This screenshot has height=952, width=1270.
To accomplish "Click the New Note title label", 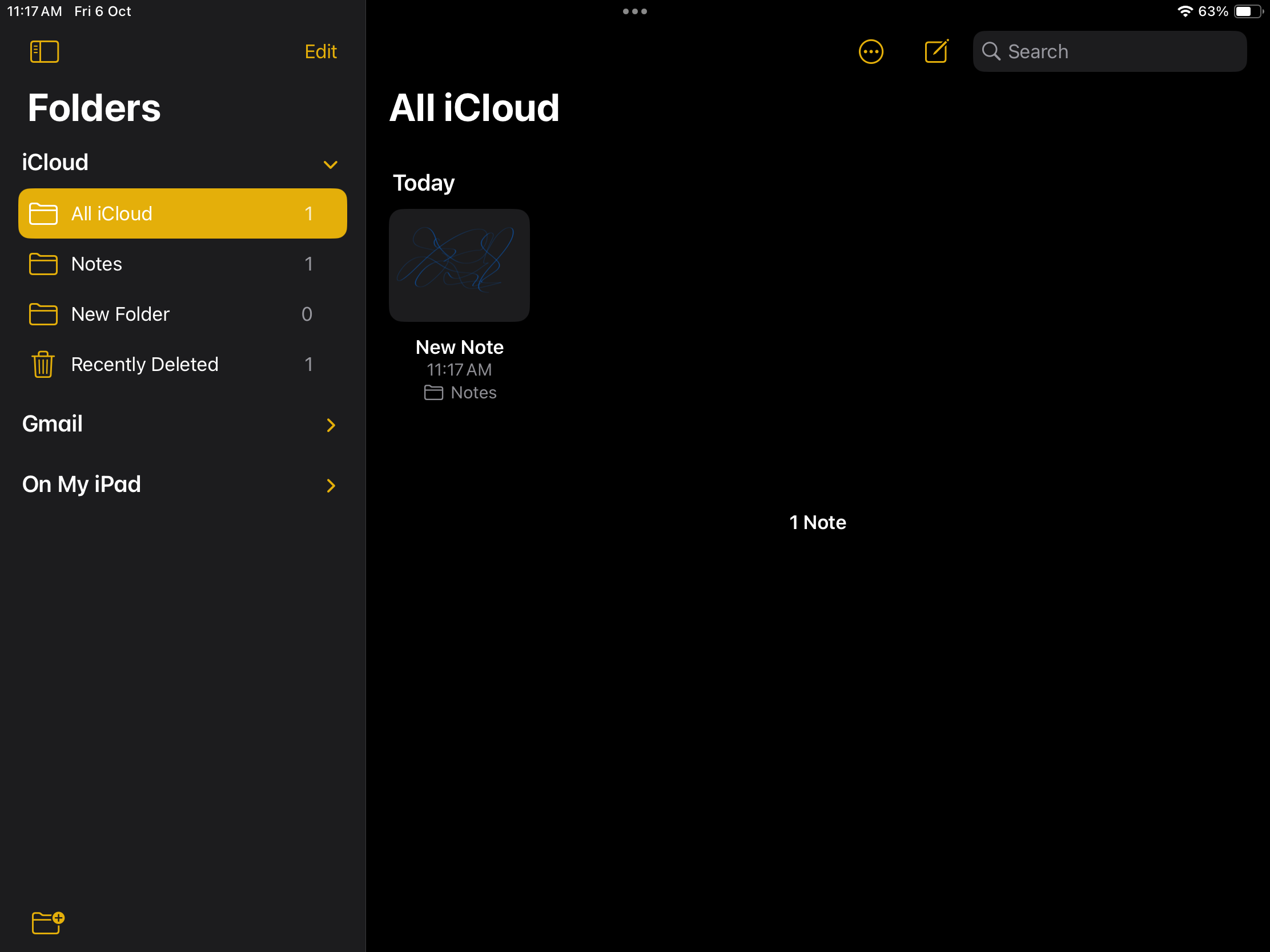I will (x=459, y=347).
